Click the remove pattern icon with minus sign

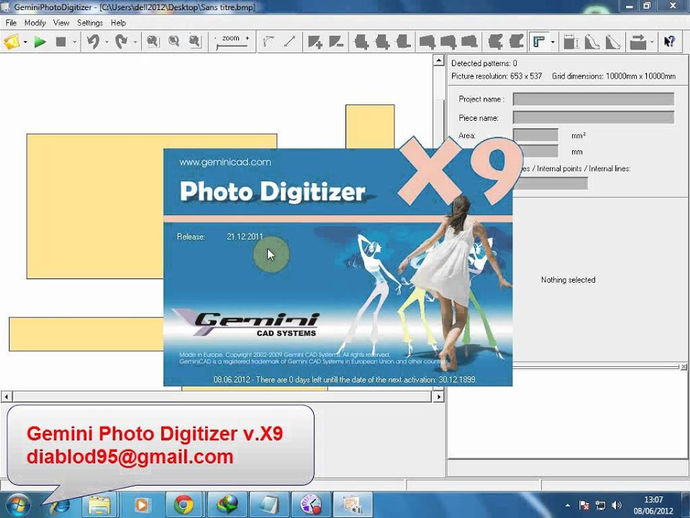click(x=336, y=42)
